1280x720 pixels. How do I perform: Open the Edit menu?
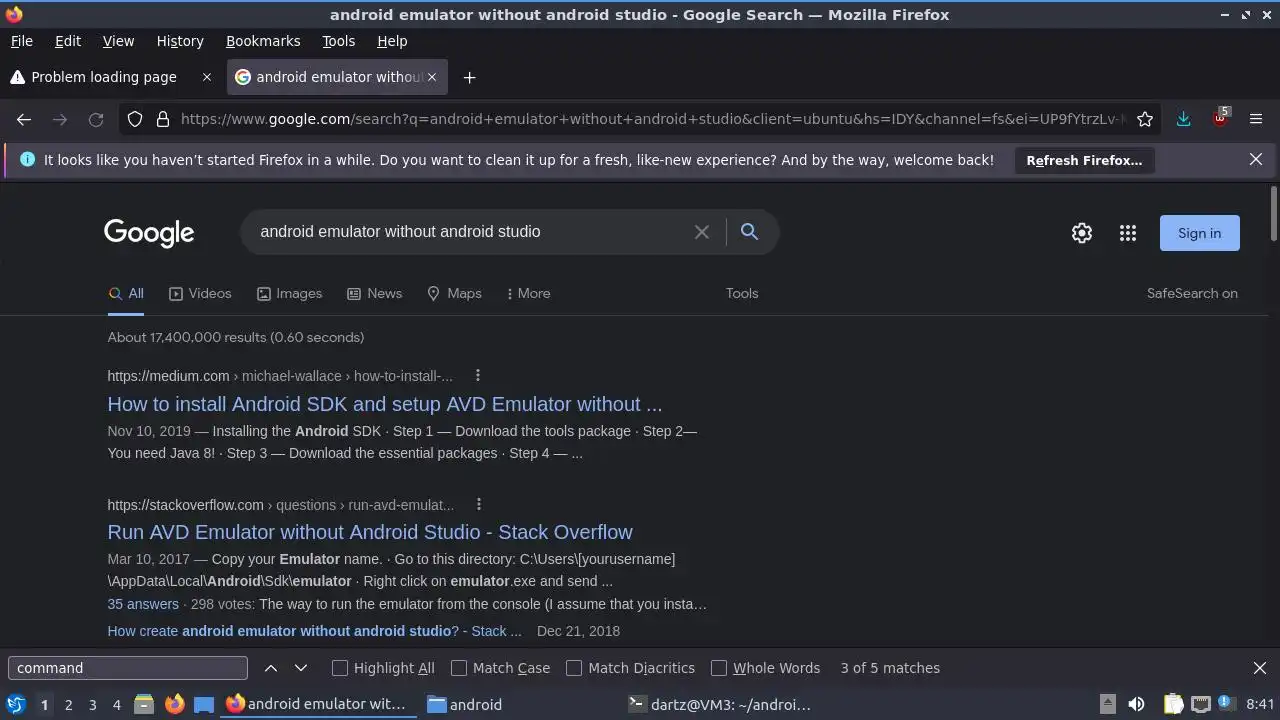tap(68, 41)
